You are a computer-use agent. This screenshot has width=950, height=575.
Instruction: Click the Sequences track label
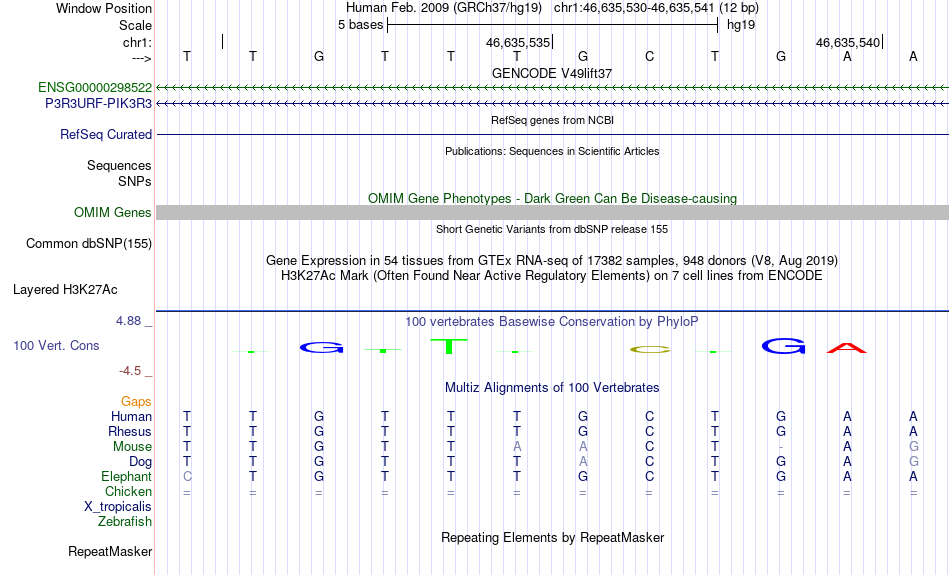coord(119,165)
